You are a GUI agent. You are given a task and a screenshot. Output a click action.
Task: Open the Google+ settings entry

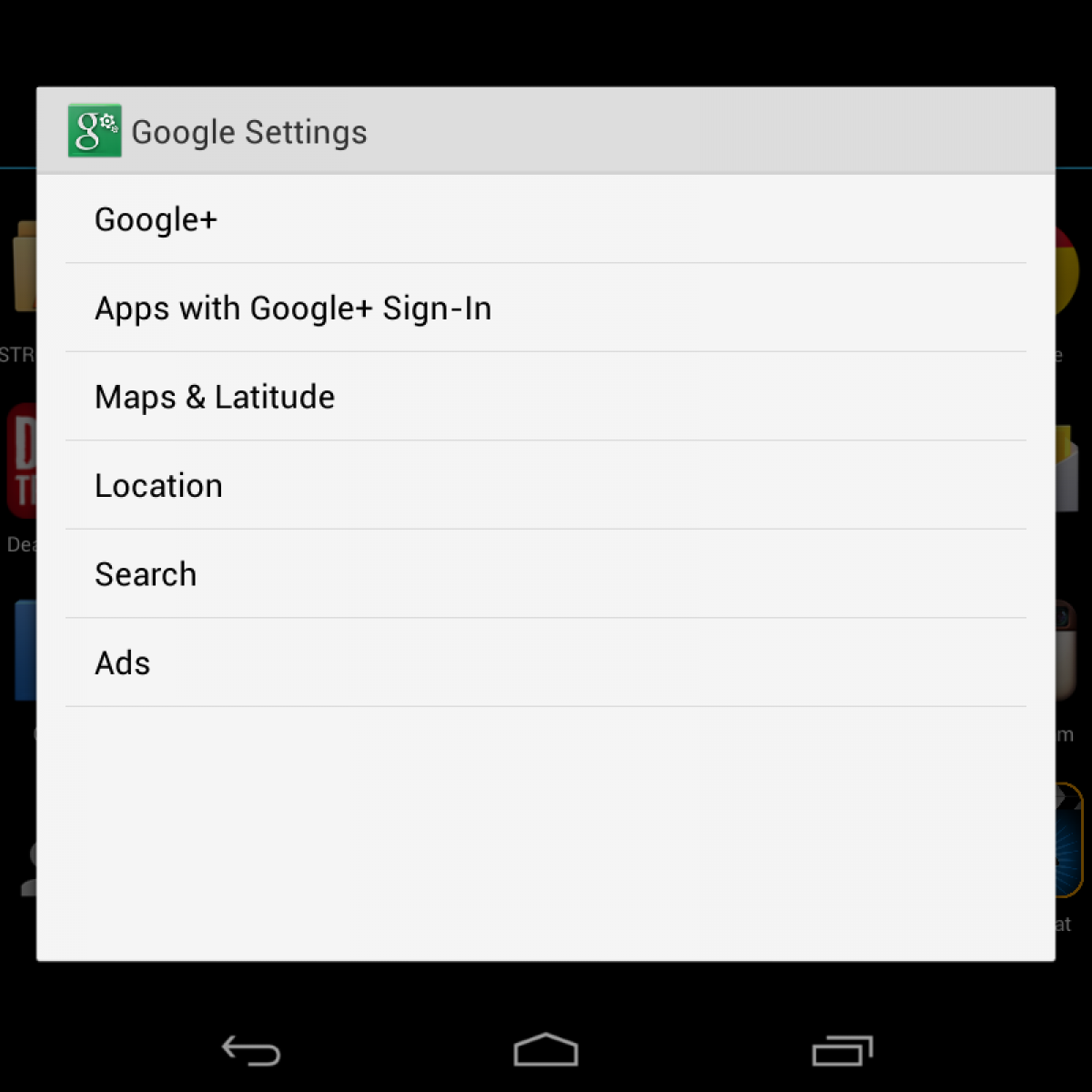(546, 219)
